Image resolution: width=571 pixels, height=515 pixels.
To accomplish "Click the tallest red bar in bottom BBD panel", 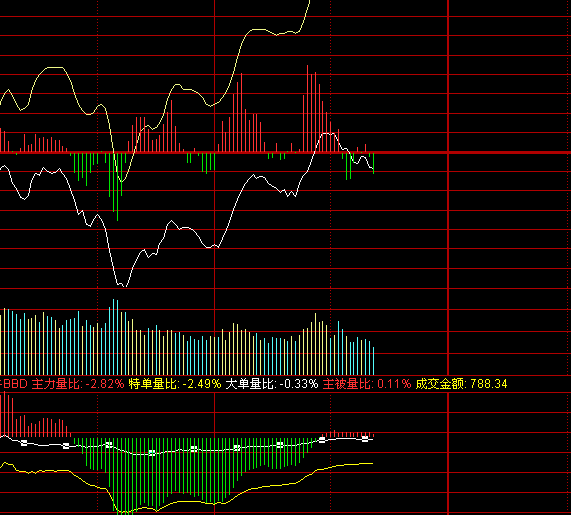I will pos(4,414).
